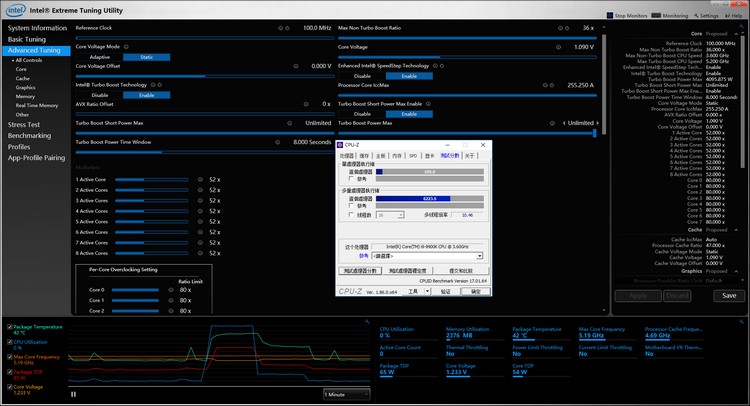Click the info icon for Core 0 ratio limit
Image resolution: width=750 pixels, height=406 pixels.
(171, 290)
